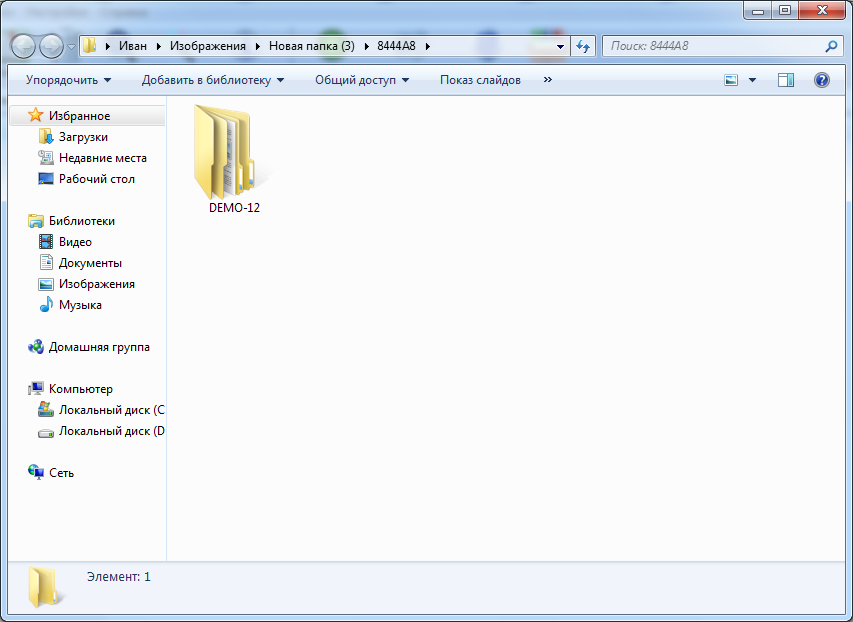The image size is (853, 622).
Task: Toggle the preview pane icon
Action: pos(786,80)
